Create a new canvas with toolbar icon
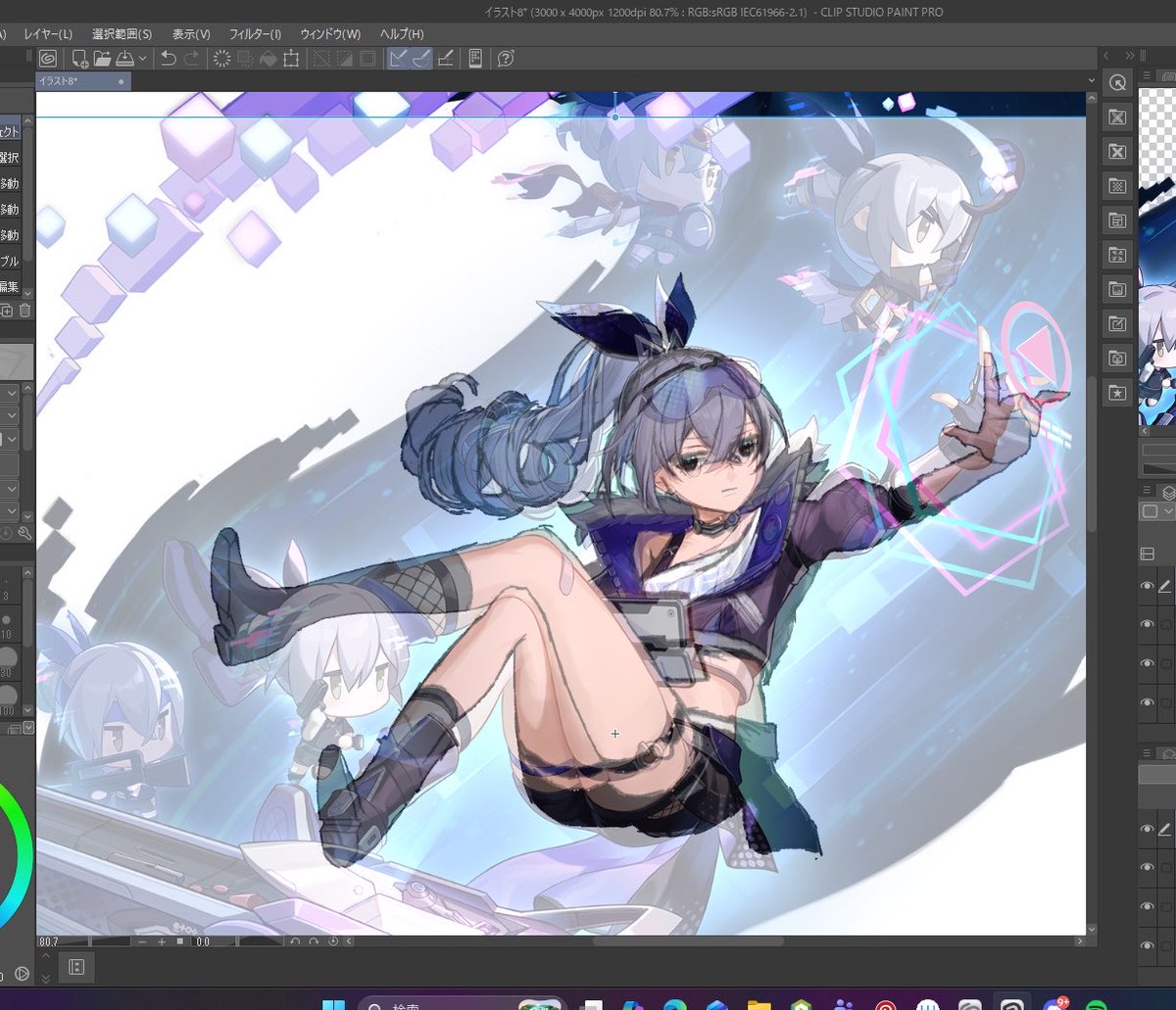 pyautogui.click(x=79, y=59)
